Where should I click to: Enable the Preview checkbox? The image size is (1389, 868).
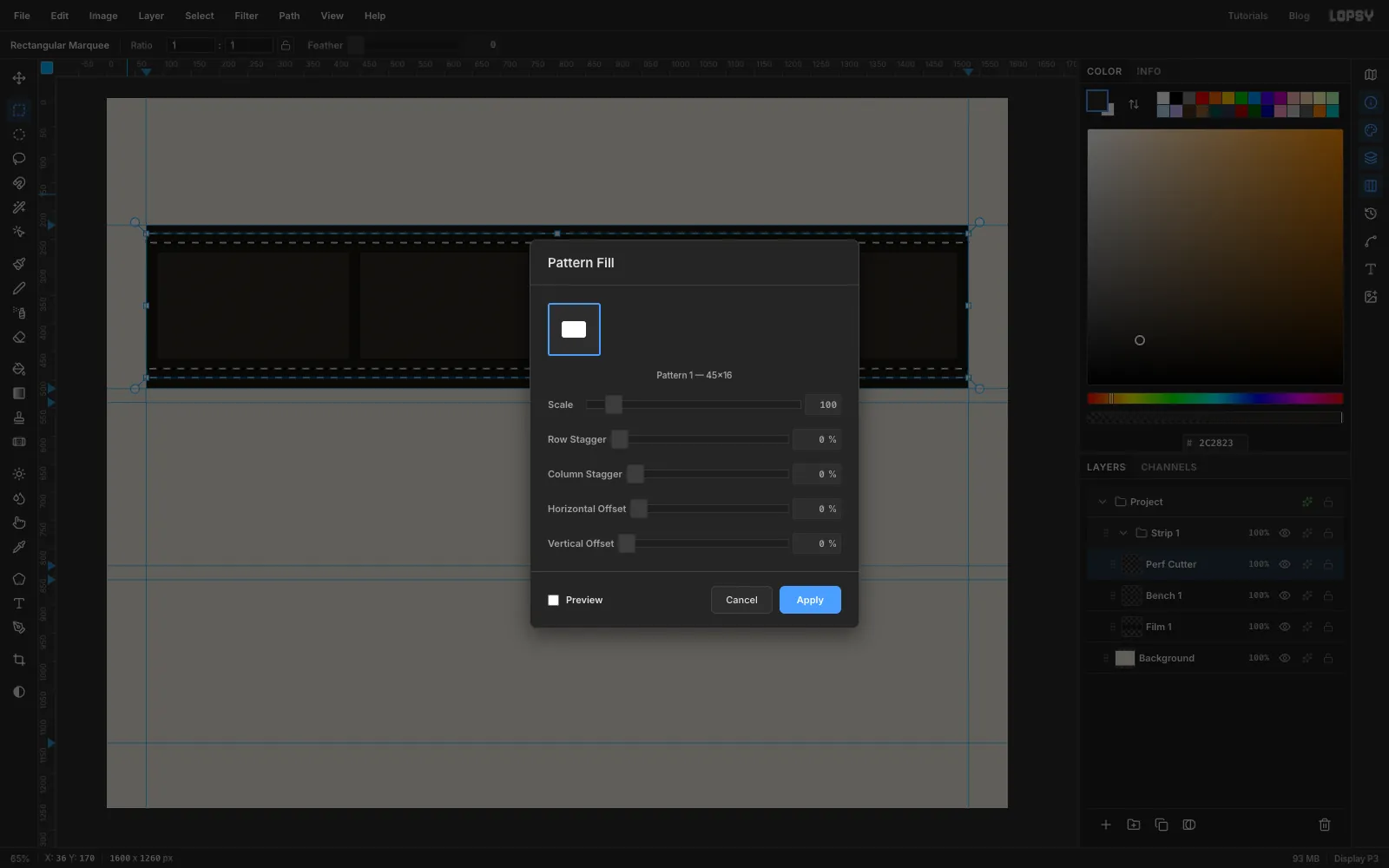tap(553, 600)
